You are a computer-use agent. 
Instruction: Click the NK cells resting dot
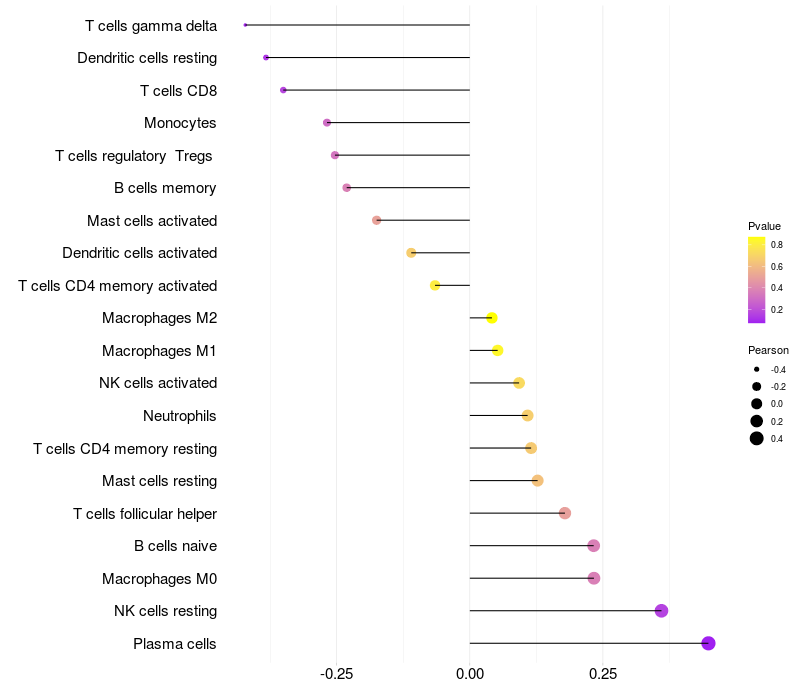click(661, 611)
